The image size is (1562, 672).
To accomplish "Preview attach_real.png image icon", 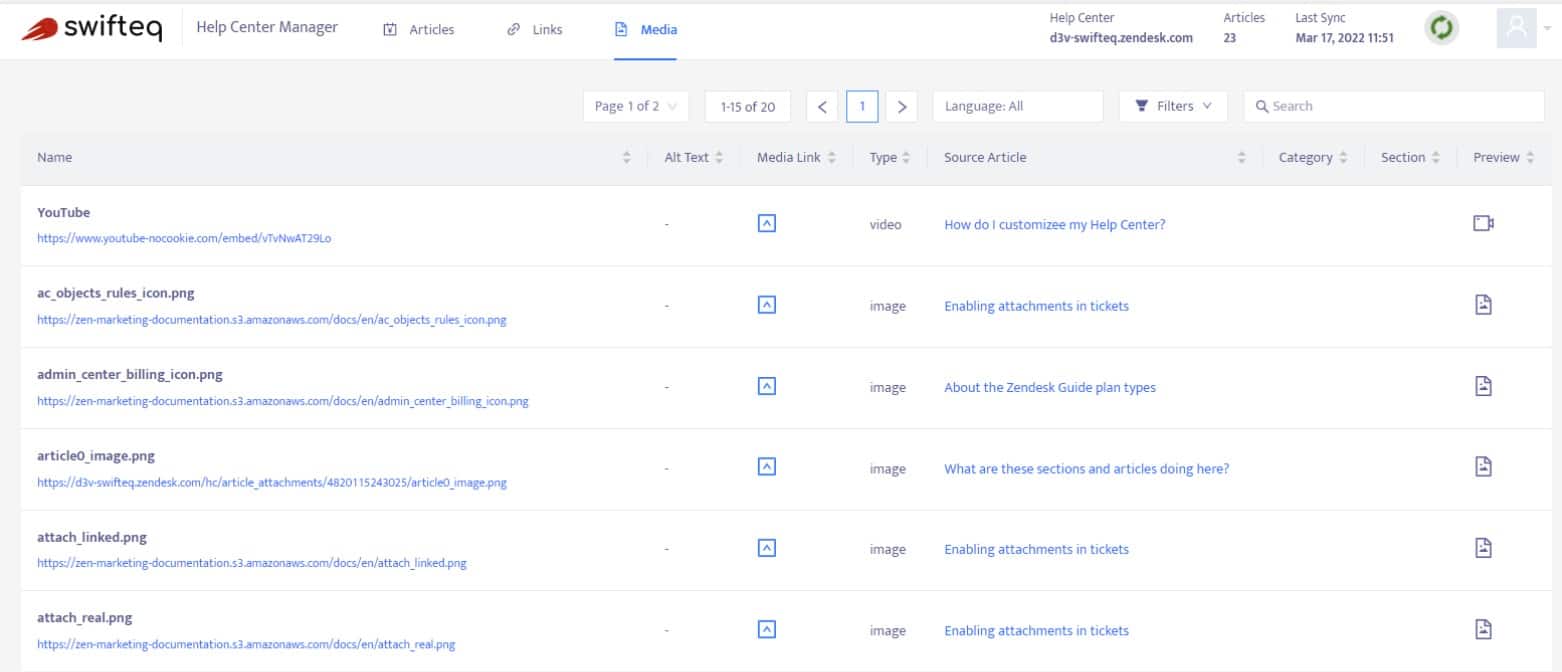I will coord(1485,629).
